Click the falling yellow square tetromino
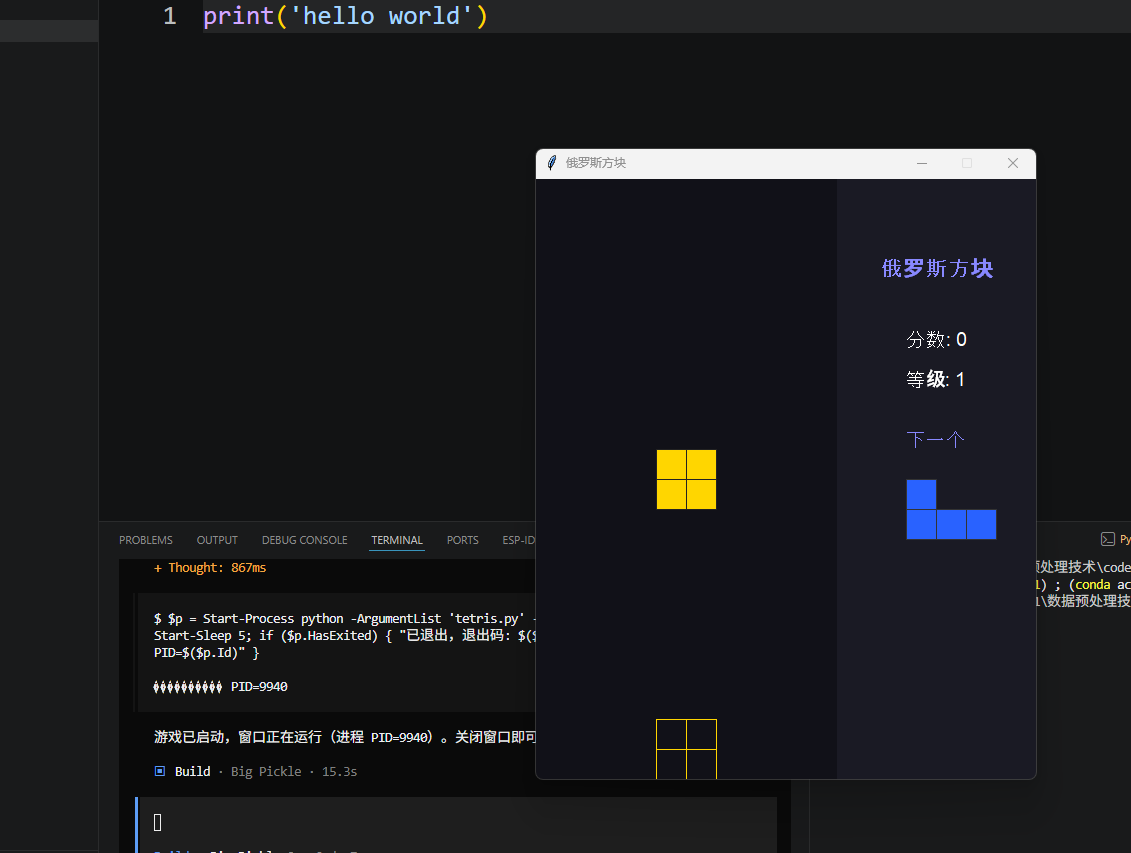 pos(686,479)
